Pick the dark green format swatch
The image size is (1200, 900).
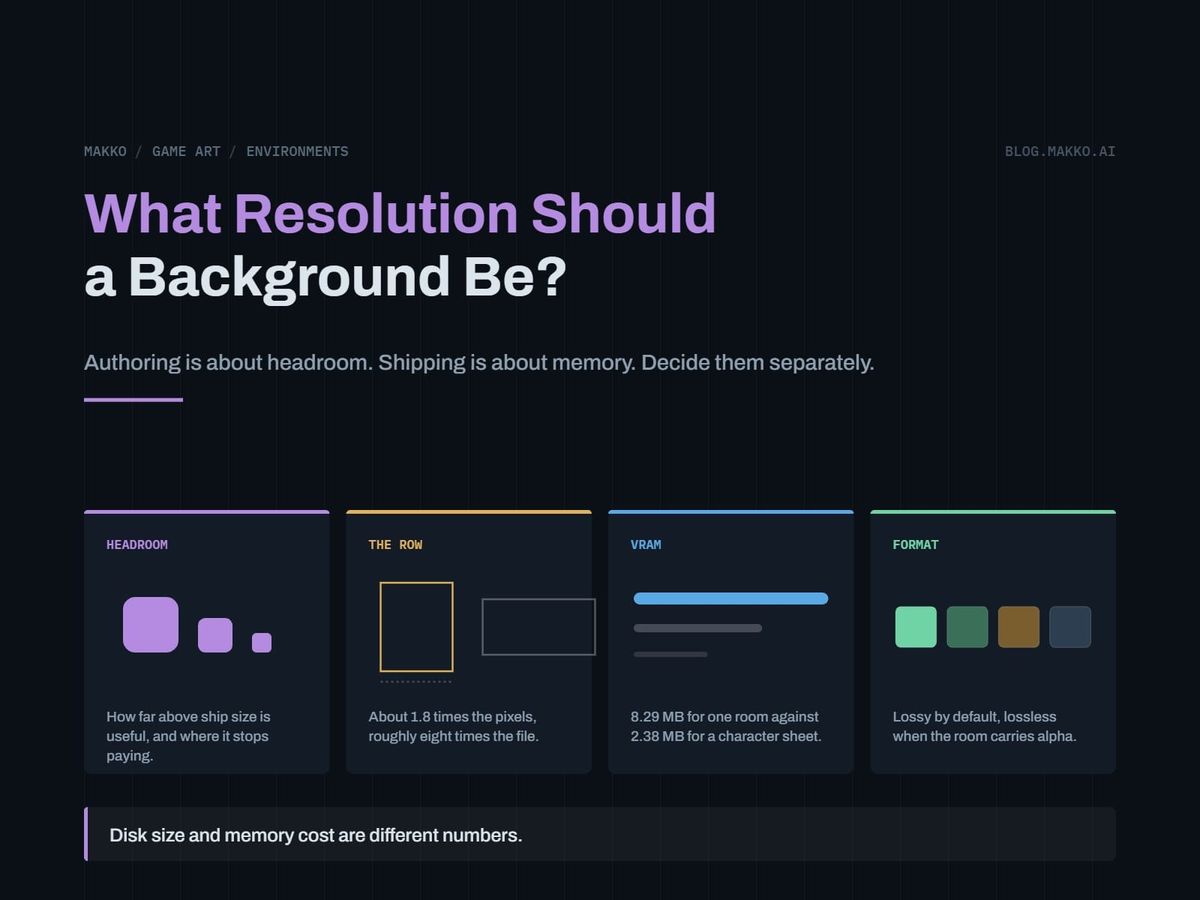coord(968,627)
